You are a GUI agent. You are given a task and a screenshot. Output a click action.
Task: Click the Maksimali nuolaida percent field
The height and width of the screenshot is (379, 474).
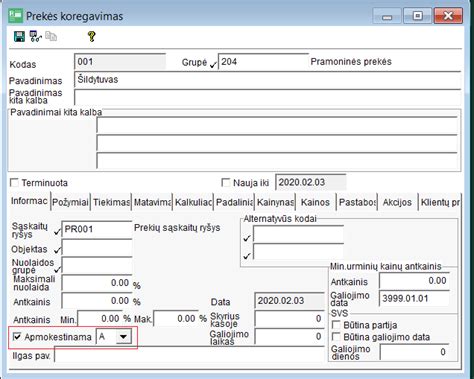point(97,283)
